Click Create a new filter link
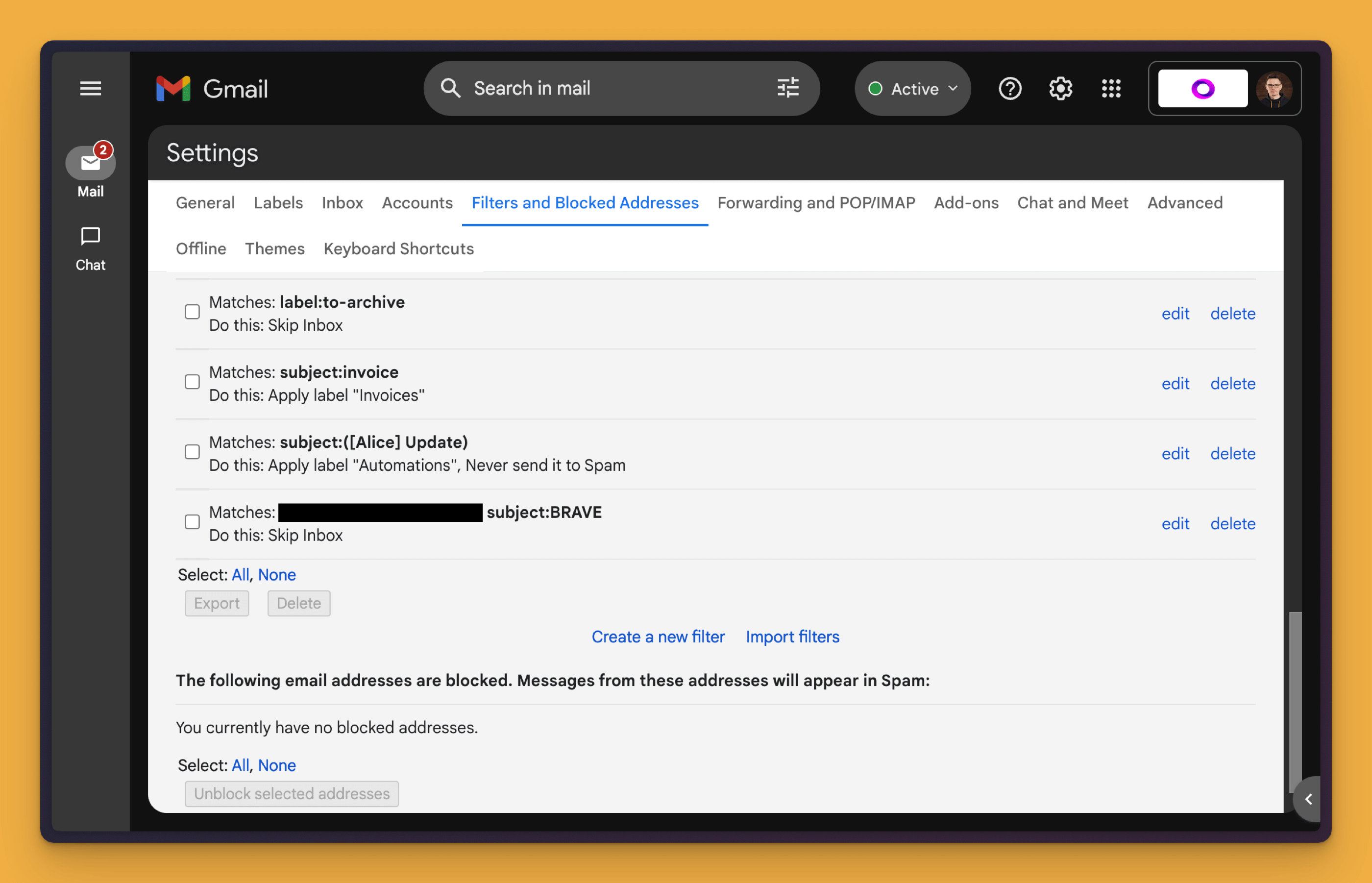Image resolution: width=1372 pixels, height=883 pixels. pos(658,637)
